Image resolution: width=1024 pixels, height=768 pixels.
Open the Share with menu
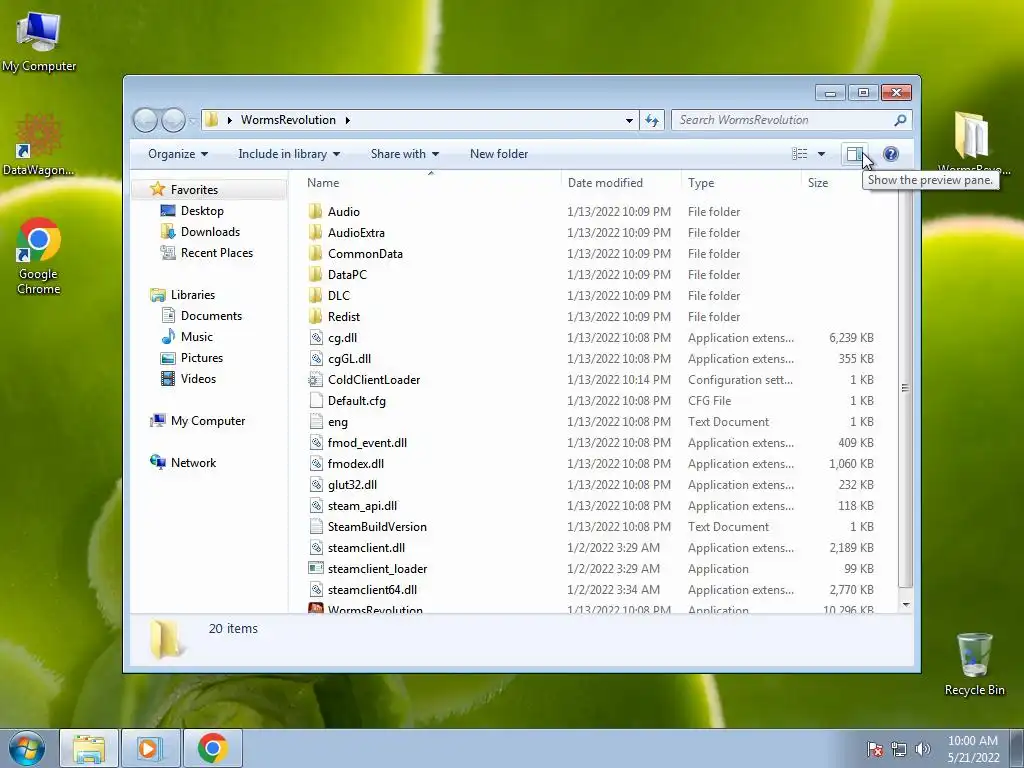coord(404,154)
